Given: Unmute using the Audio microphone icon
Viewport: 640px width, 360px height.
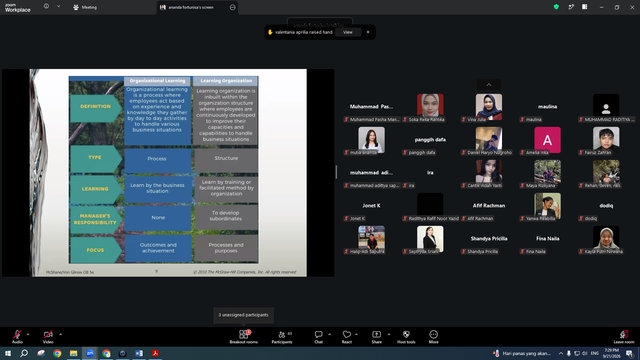Looking at the screenshot, I should [17, 334].
